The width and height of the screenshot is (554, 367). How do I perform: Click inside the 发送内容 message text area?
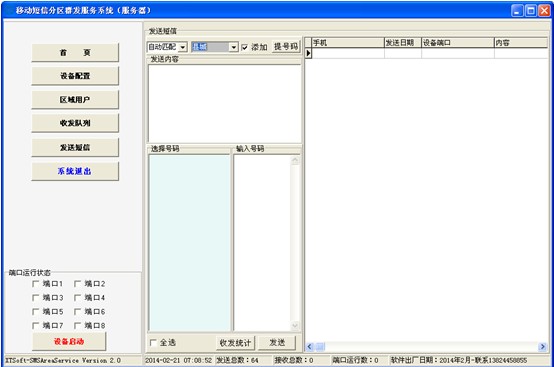(225, 103)
